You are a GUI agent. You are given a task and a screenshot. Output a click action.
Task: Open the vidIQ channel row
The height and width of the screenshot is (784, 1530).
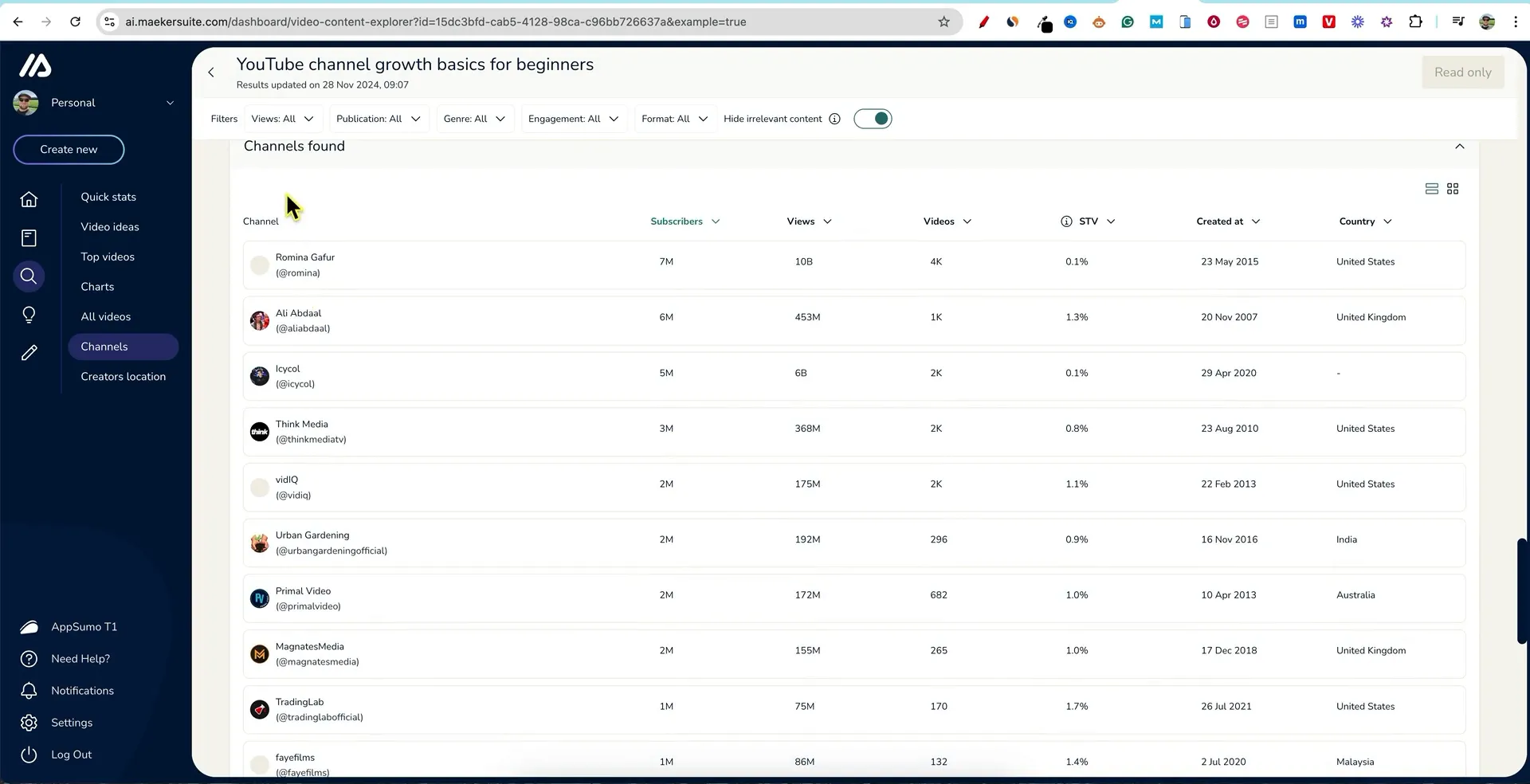(x=854, y=488)
